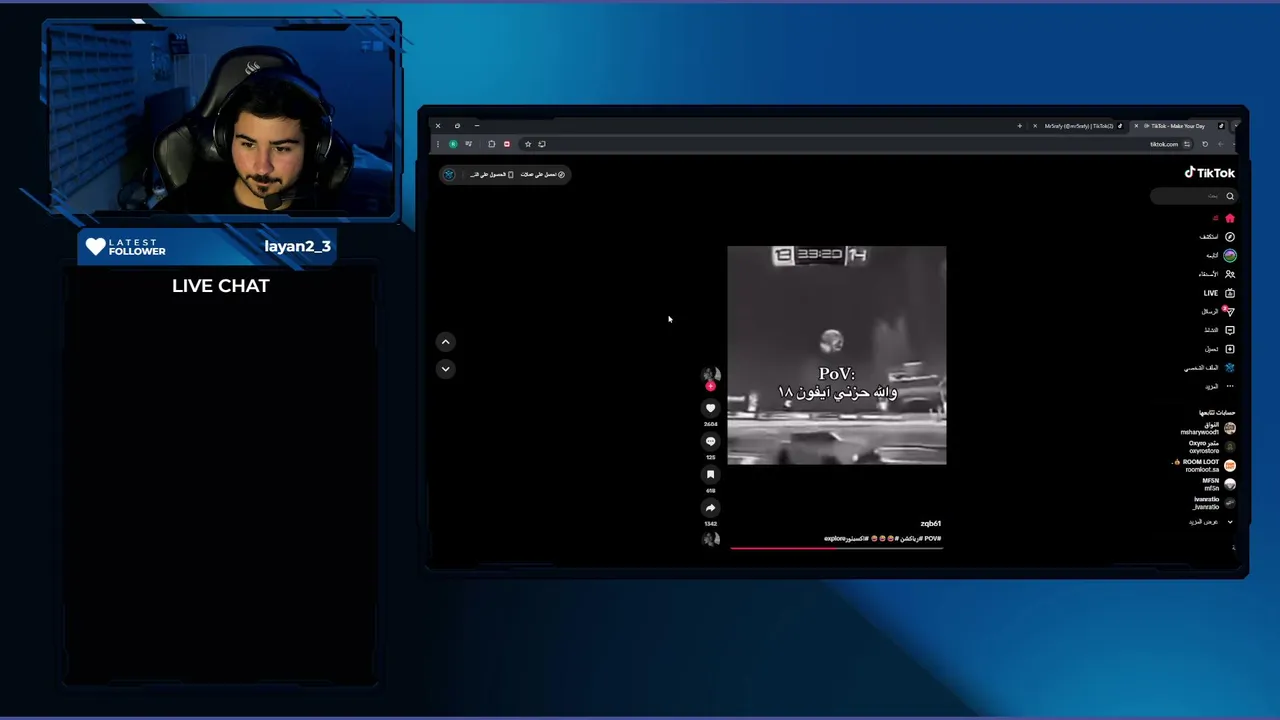Screen dimensions: 1280x720
Task: Click the latest follower name layan2_3
Action: 297,246
